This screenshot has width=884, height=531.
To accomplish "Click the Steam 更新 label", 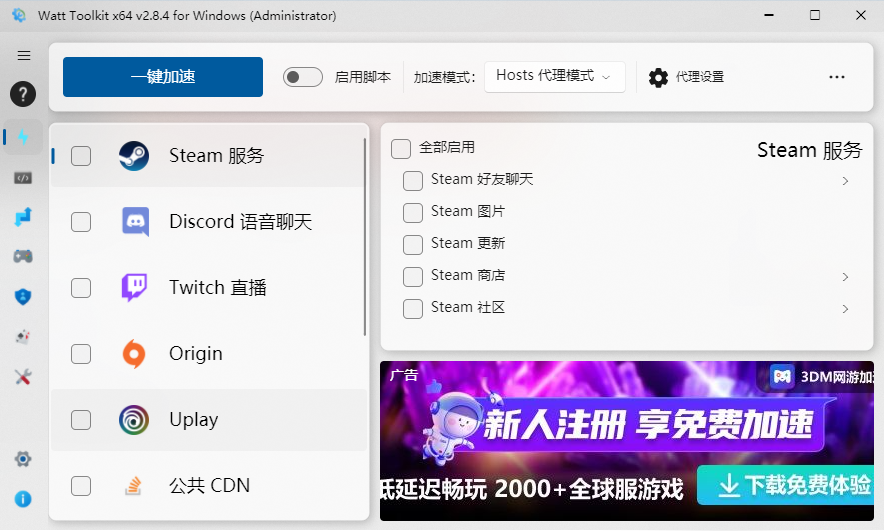I will (468, 244).
